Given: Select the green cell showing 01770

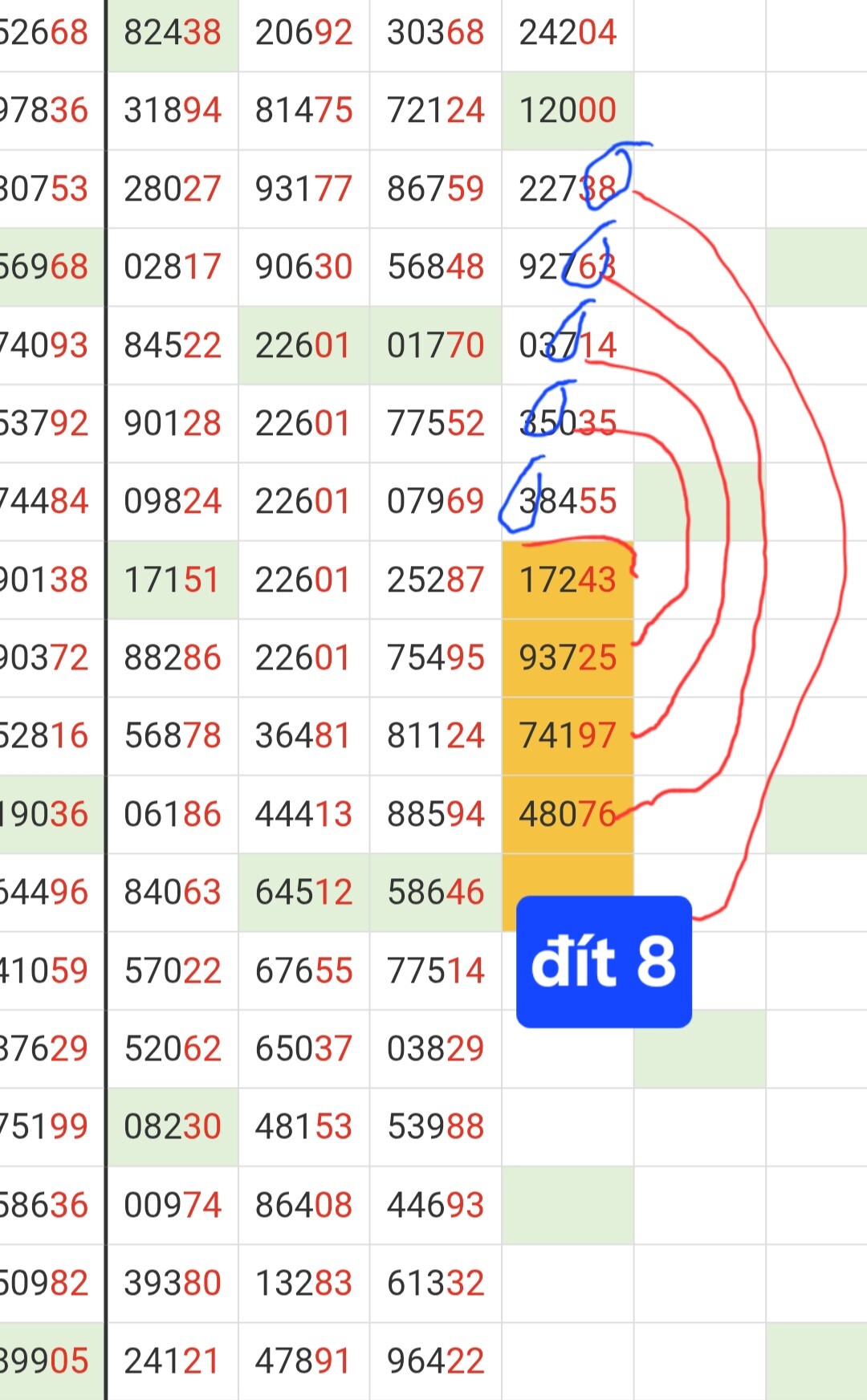Looking at the screenshot, I should (436, 345).
